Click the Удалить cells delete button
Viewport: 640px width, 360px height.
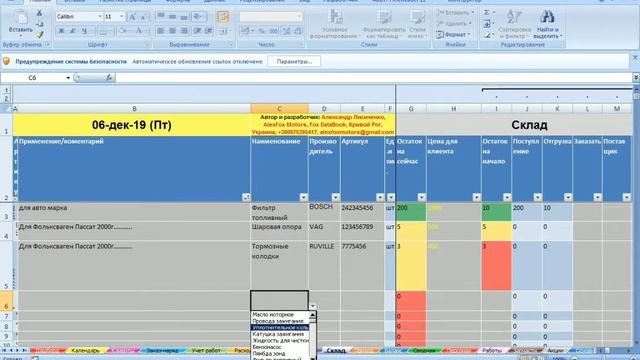[454, 24]
